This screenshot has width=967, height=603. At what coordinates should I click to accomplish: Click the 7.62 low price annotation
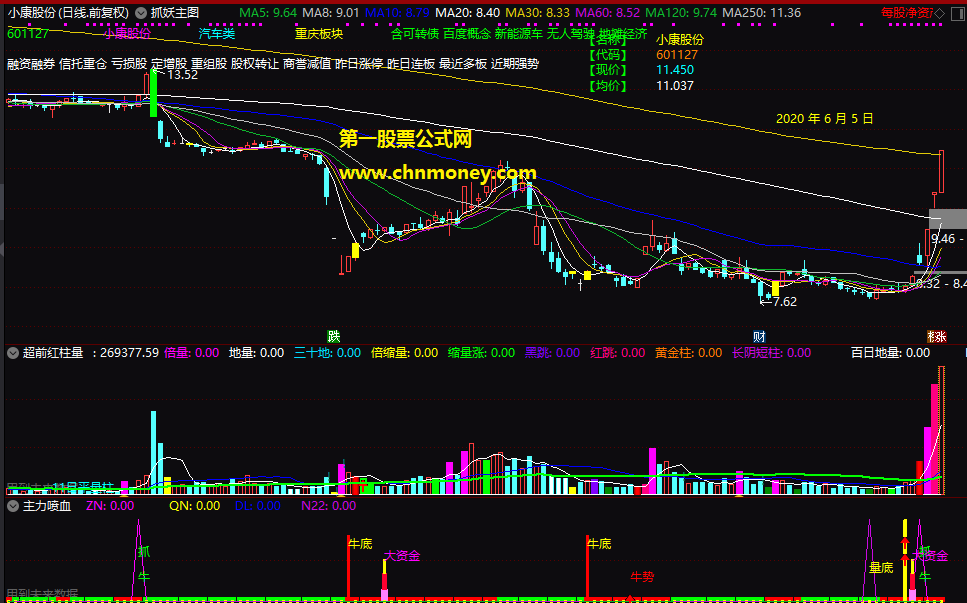[x=784, y=302]
